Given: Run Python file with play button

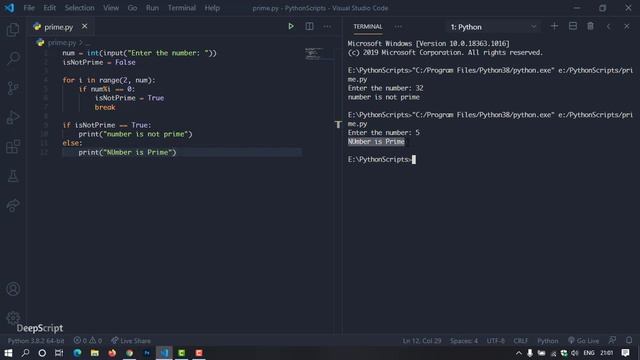Looking at the screenshot, I should click(x=291, y=27).
